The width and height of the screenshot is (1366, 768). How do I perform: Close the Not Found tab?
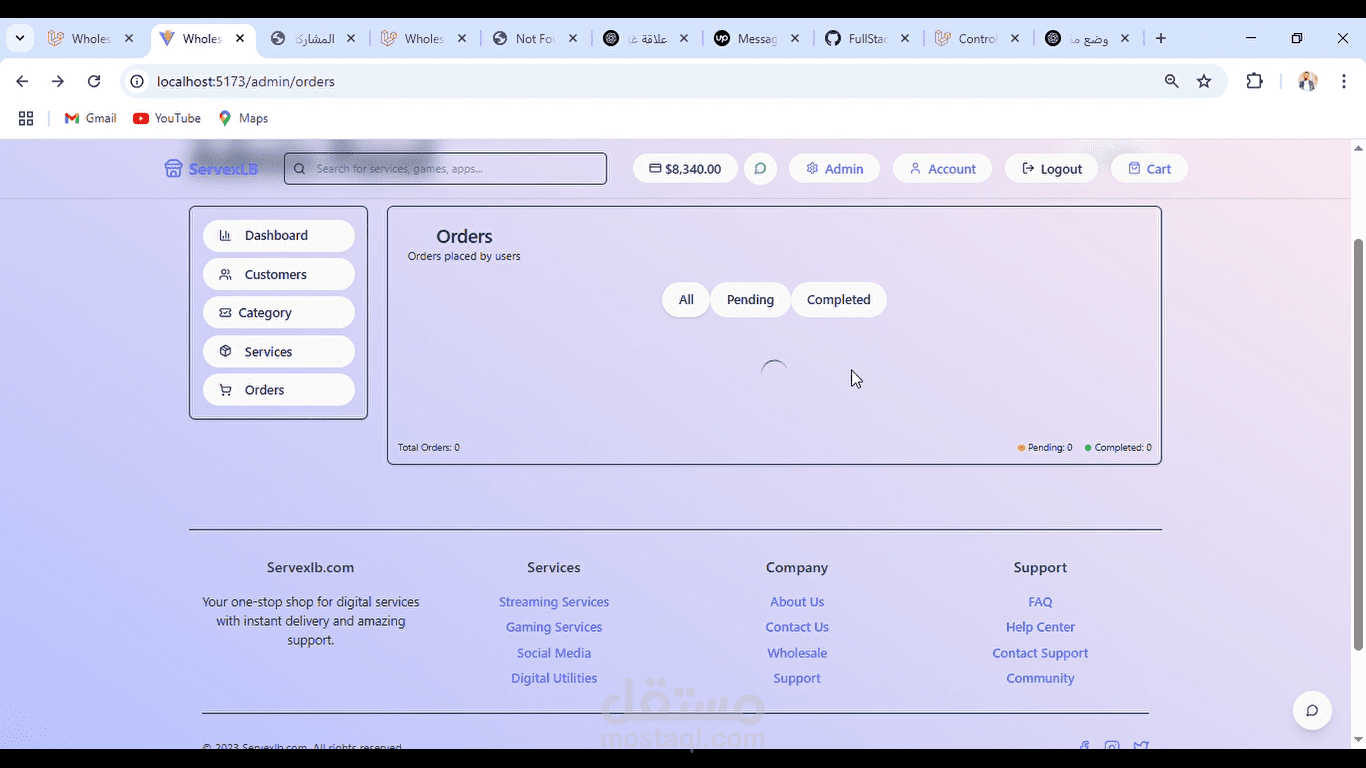point(573,38)
